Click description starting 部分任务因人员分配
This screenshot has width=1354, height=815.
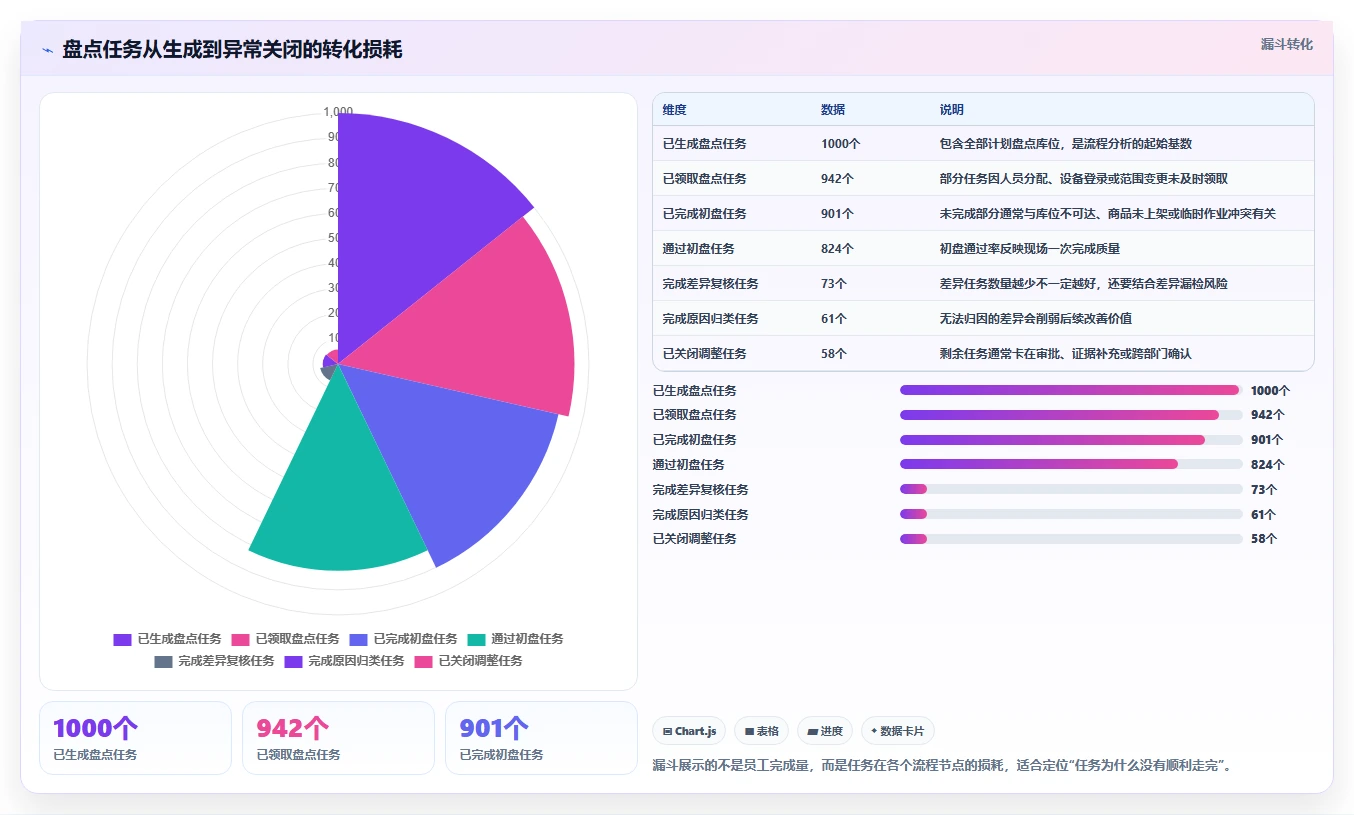[x=1083, y=179]
